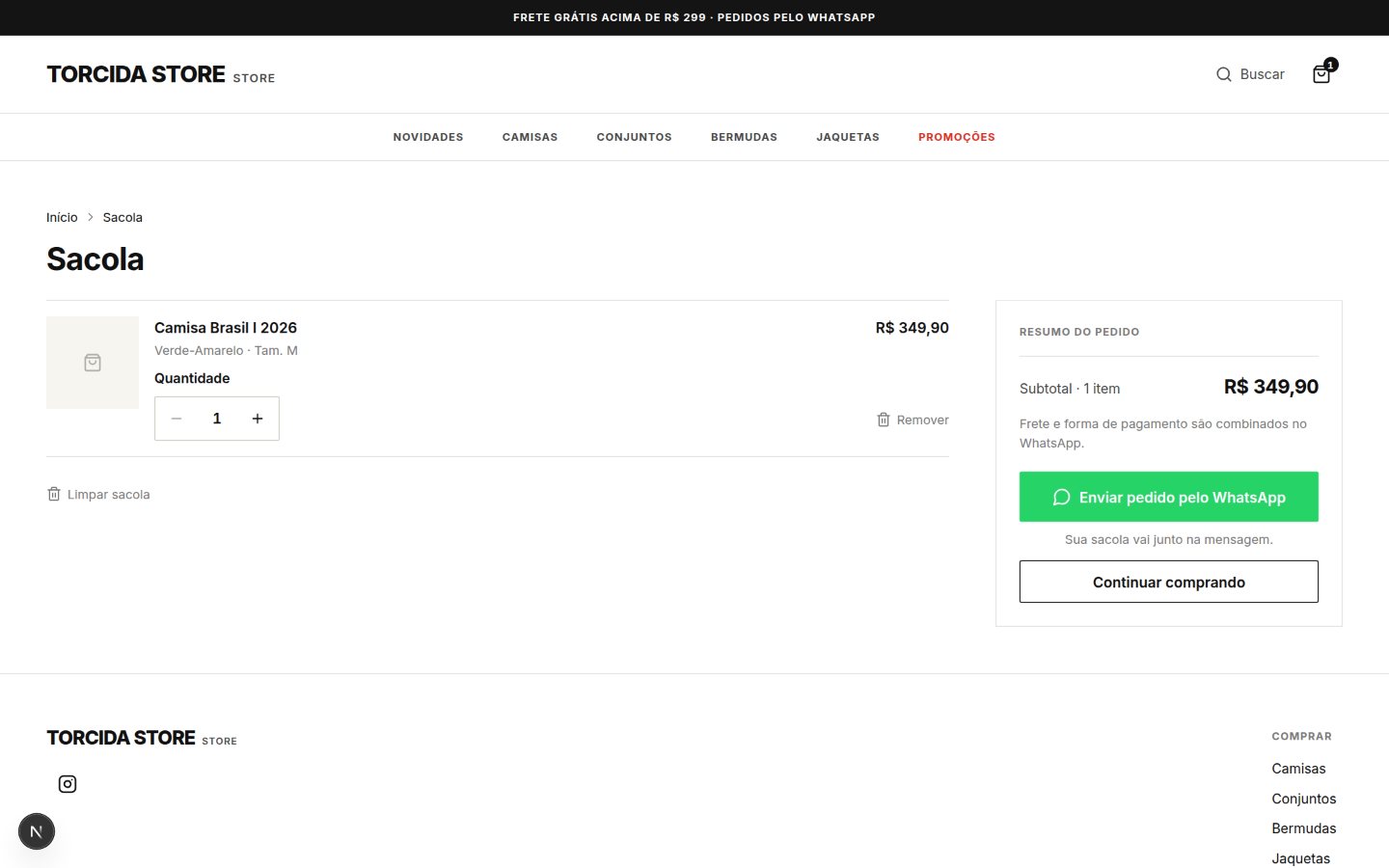Click the Sacola breadcrumb item

coord(123,217)
